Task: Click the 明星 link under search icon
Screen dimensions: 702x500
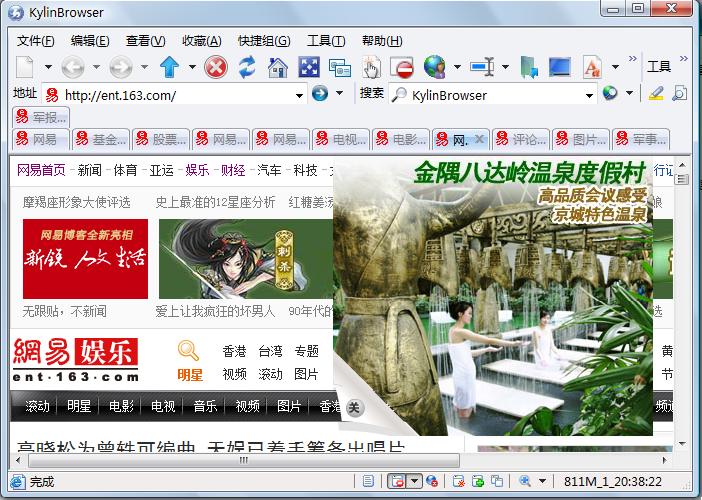Action: click(x=190, y=374)
